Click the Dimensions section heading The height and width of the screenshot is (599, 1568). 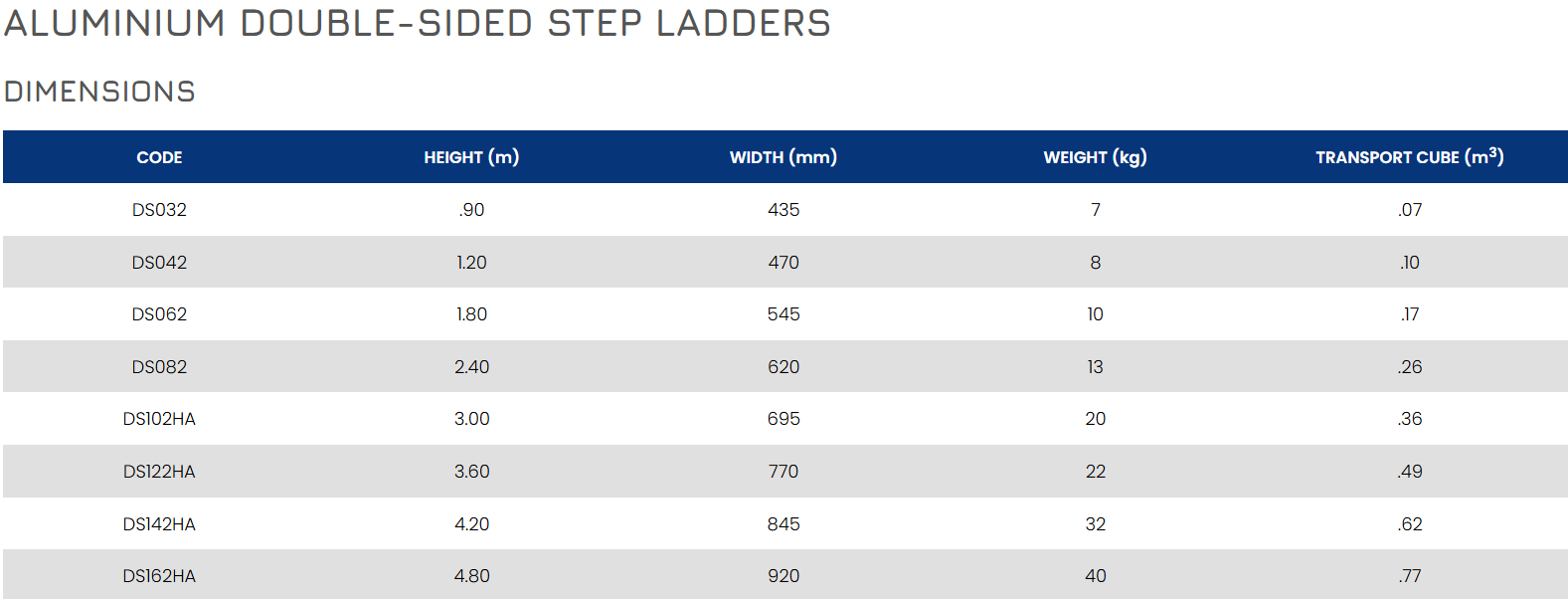[99, 92]
